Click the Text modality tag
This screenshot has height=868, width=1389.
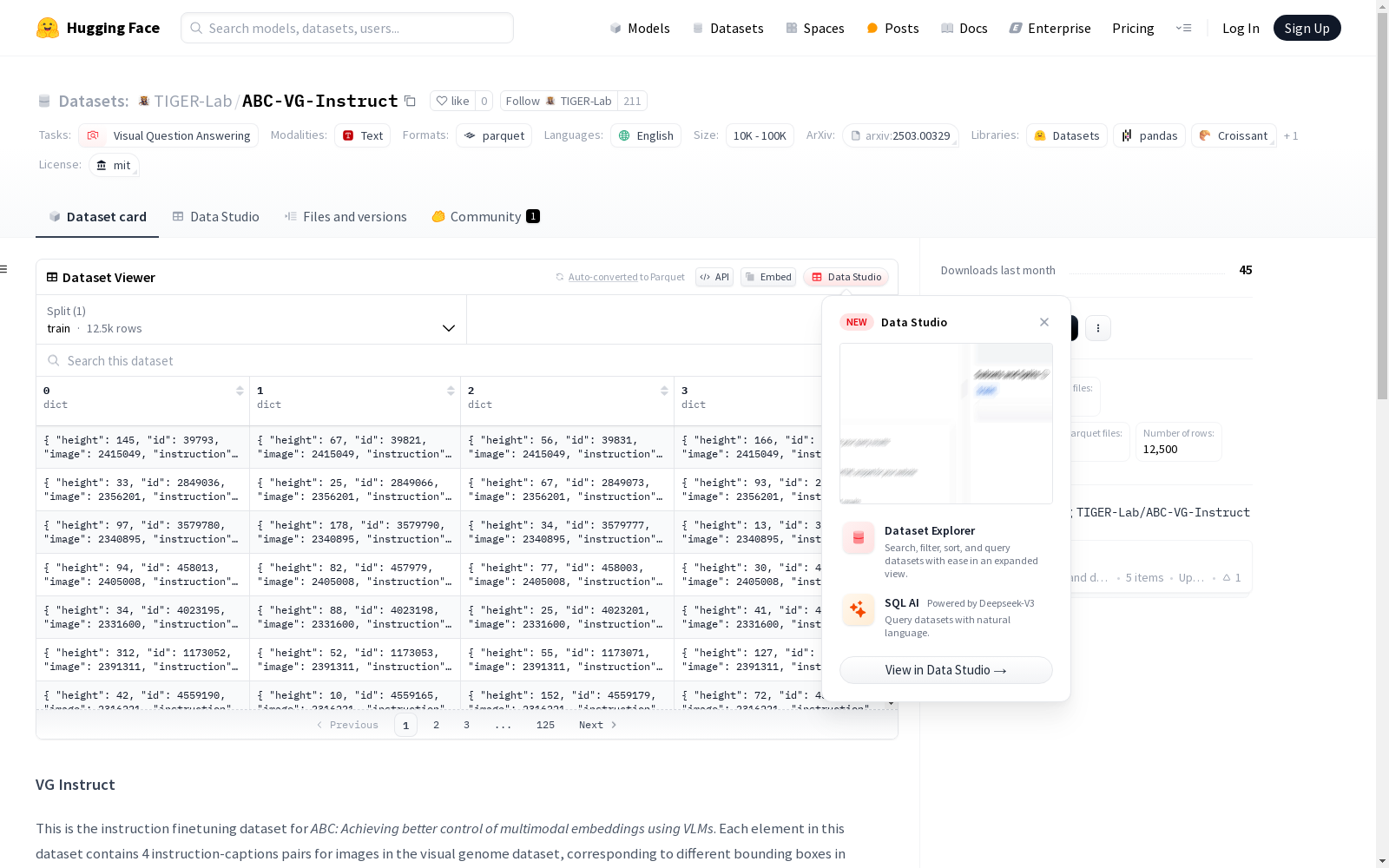pyautogui.click(x=363, y=135)
